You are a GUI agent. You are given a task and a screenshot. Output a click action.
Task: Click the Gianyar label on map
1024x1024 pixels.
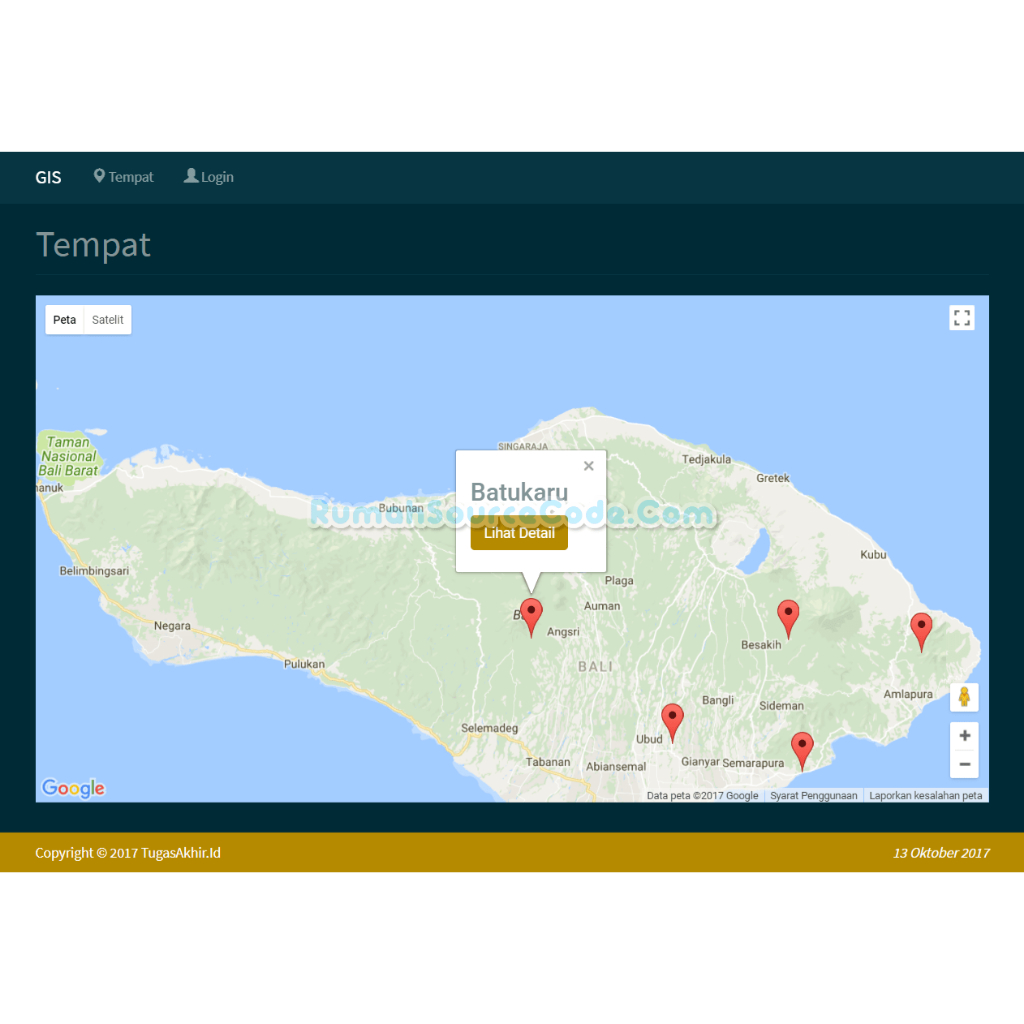tap(700, 761)
